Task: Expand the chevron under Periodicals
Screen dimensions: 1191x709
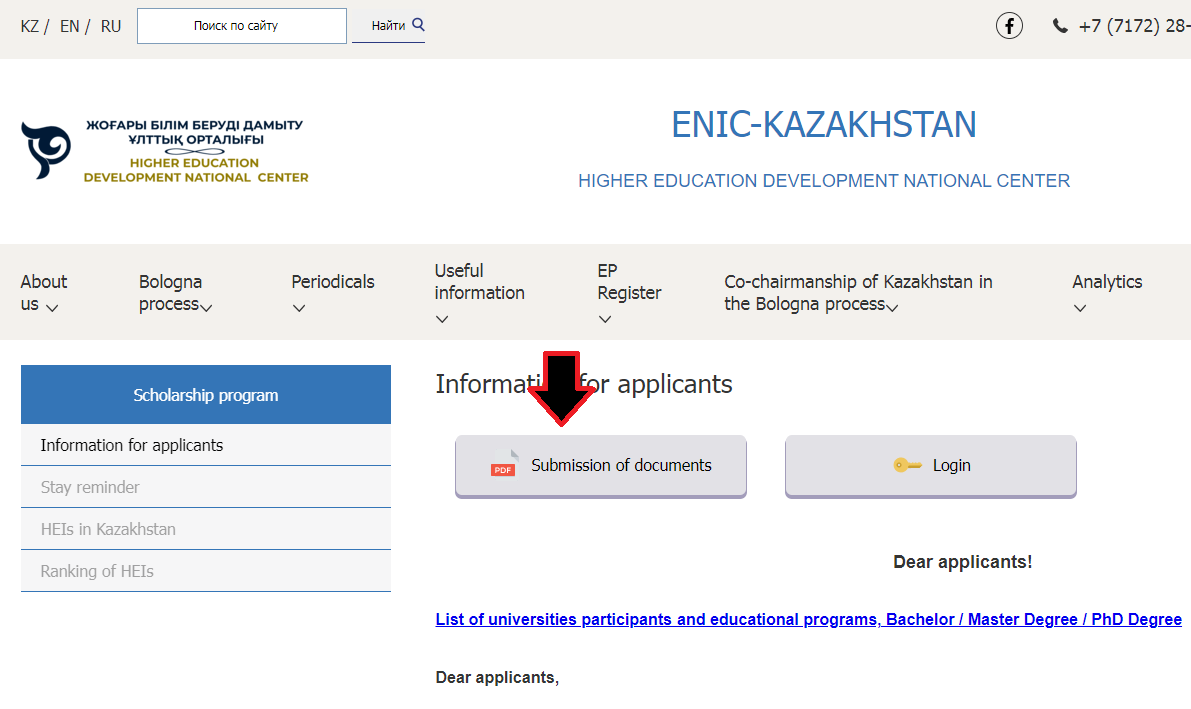Action: [x=299, y=308]
